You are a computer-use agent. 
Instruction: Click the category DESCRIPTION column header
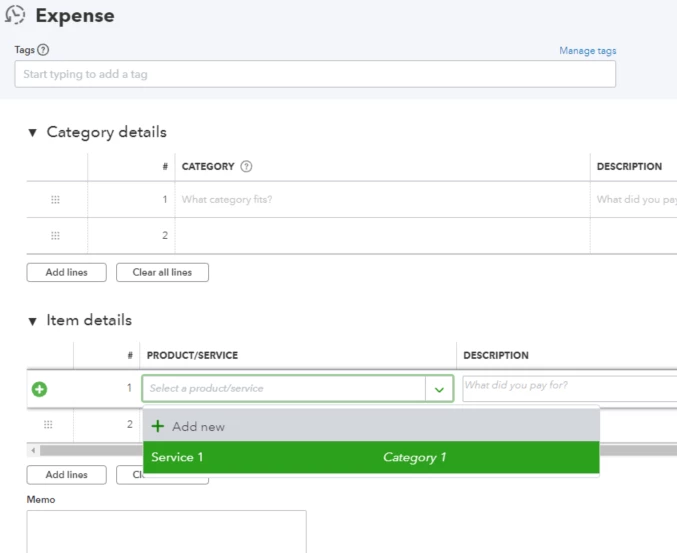pyautogui.click(x=629, y=167)
